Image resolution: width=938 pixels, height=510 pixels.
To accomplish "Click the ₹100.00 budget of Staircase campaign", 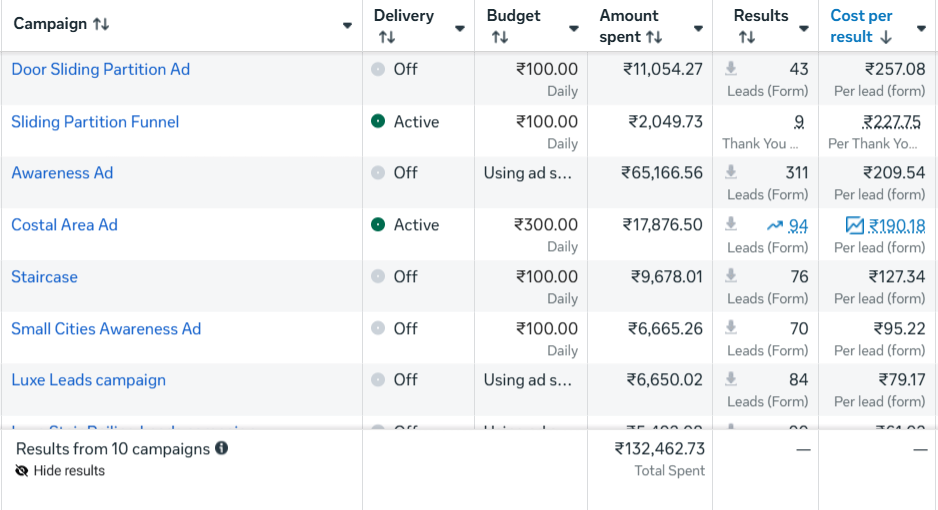I will (546, 277).
